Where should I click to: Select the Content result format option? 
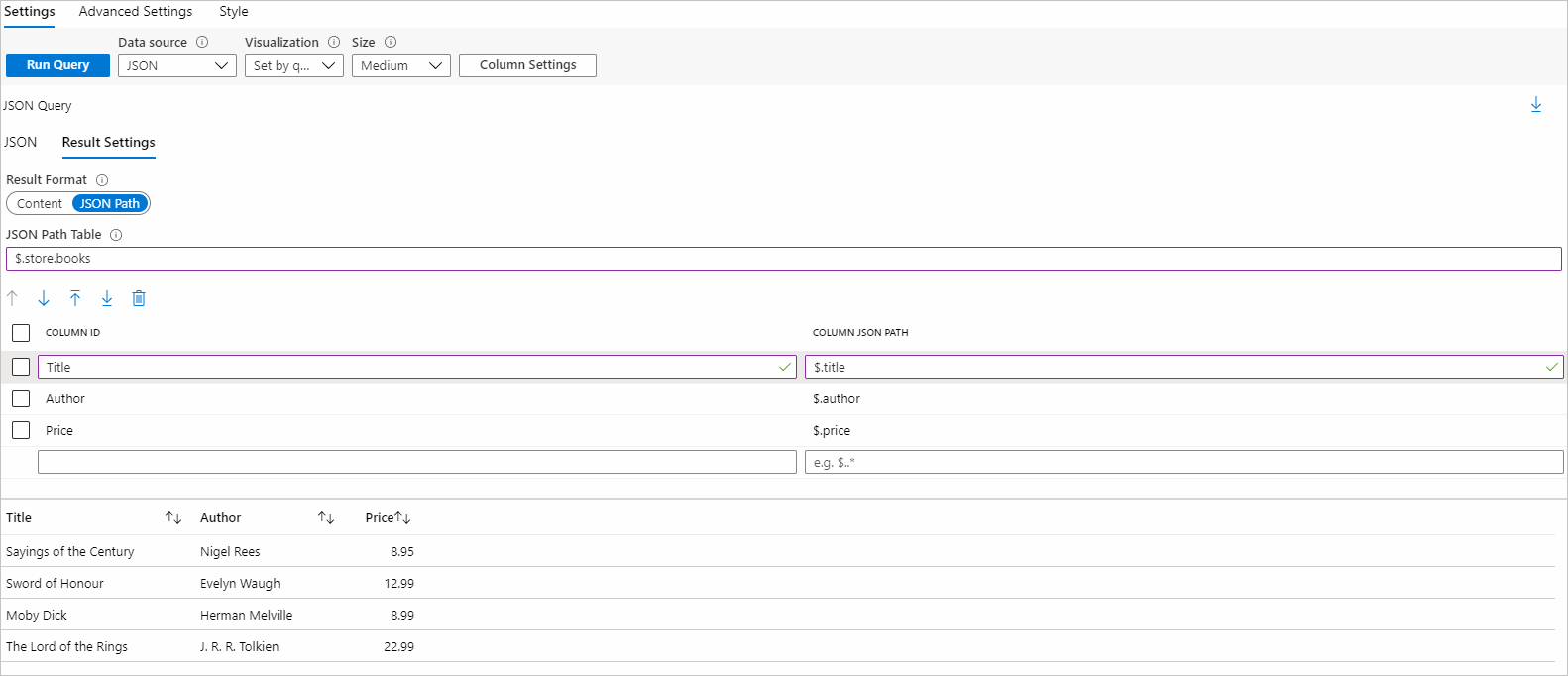pos(40,203)
